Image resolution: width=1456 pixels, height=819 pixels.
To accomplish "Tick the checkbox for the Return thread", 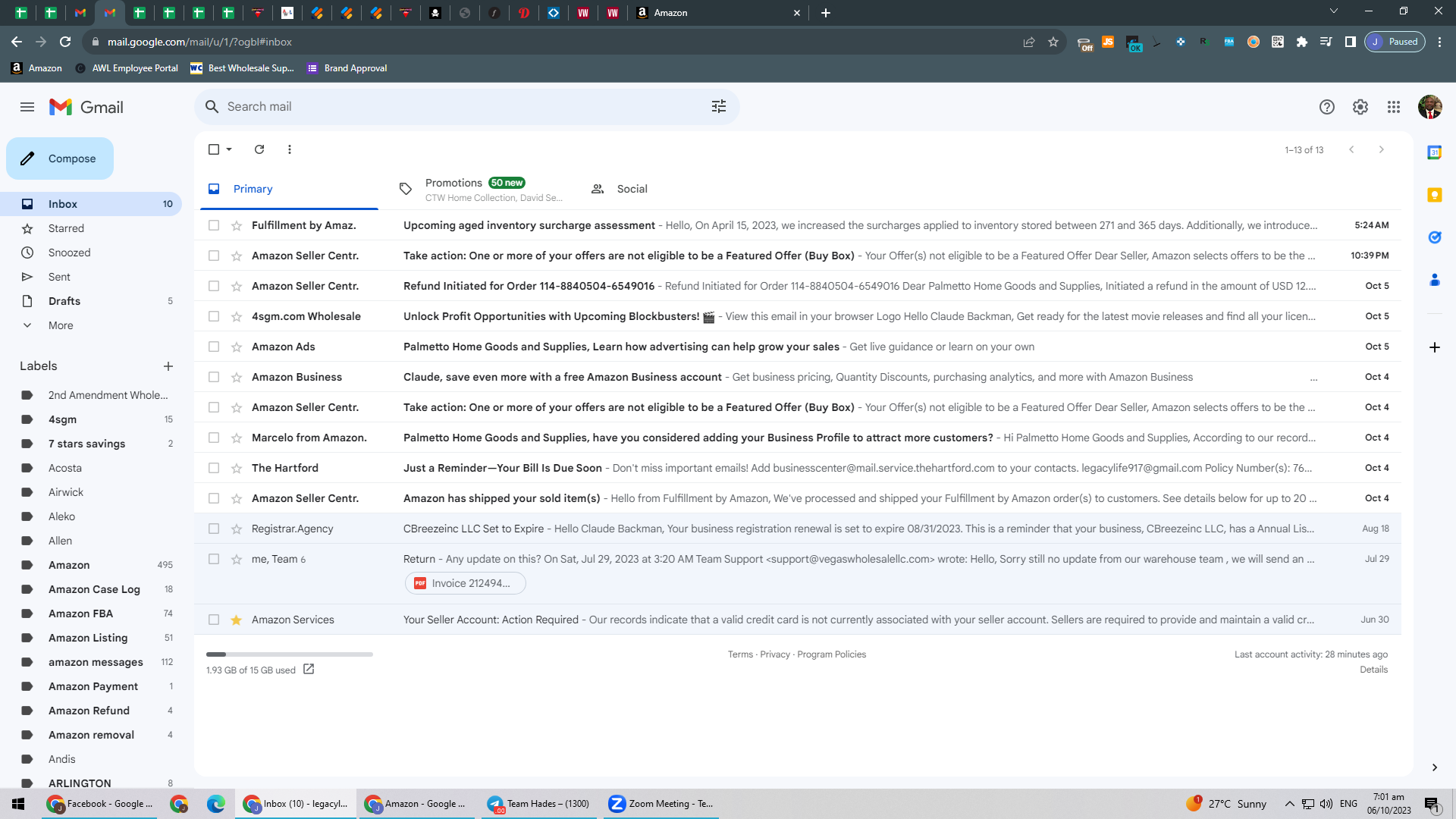I will 214,559.
